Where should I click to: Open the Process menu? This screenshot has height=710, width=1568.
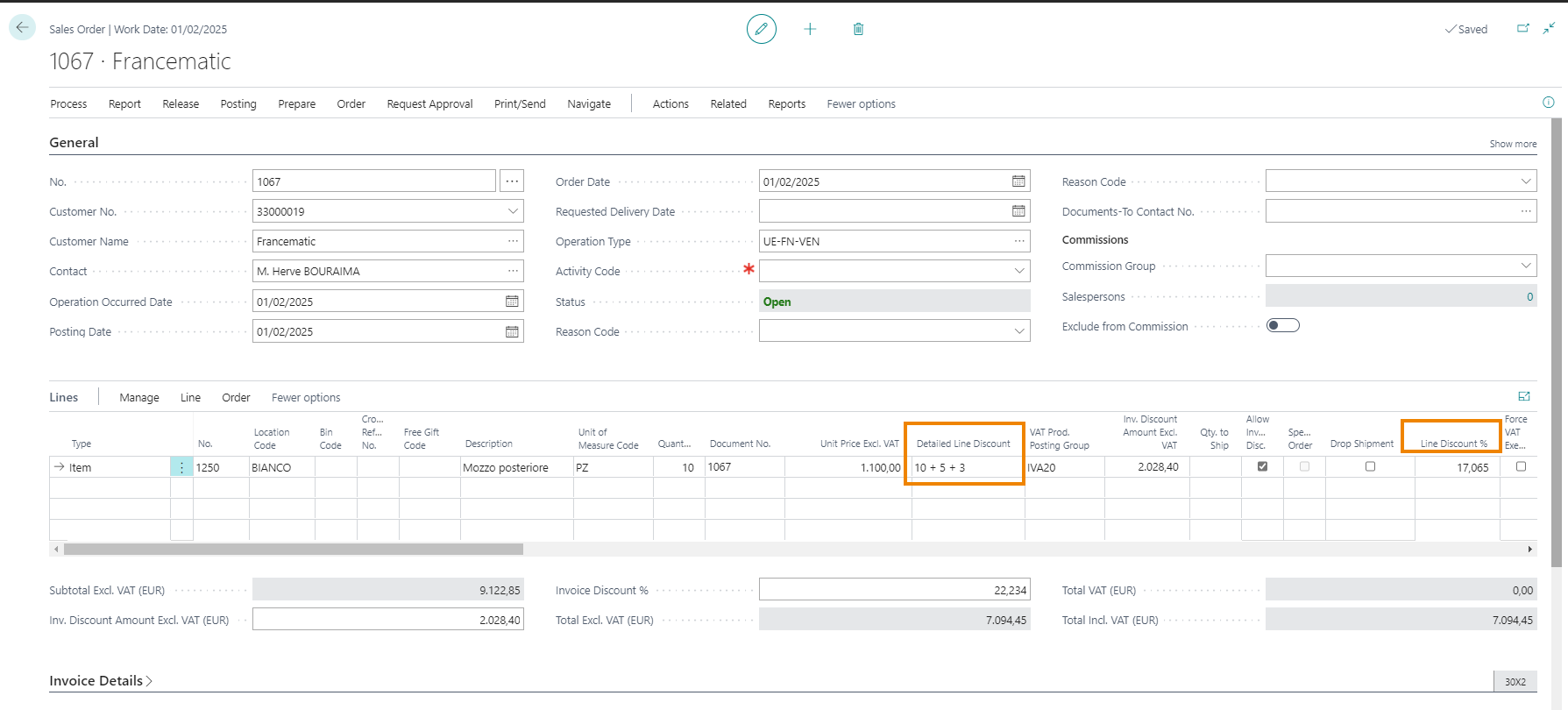[68, 103]
